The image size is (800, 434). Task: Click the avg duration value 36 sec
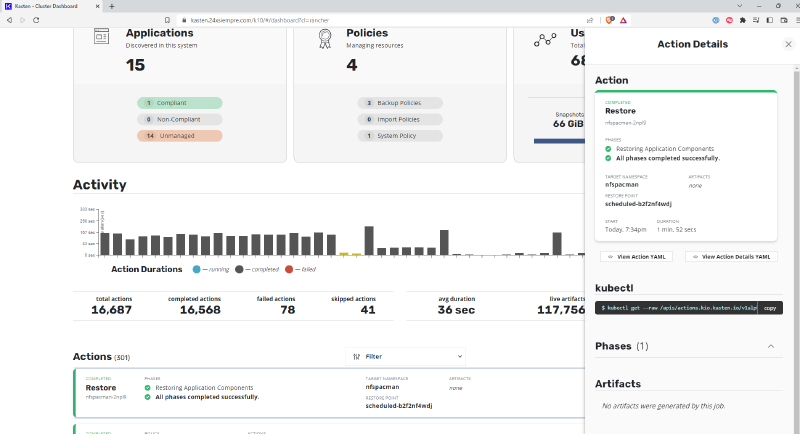tap(456, 310)
